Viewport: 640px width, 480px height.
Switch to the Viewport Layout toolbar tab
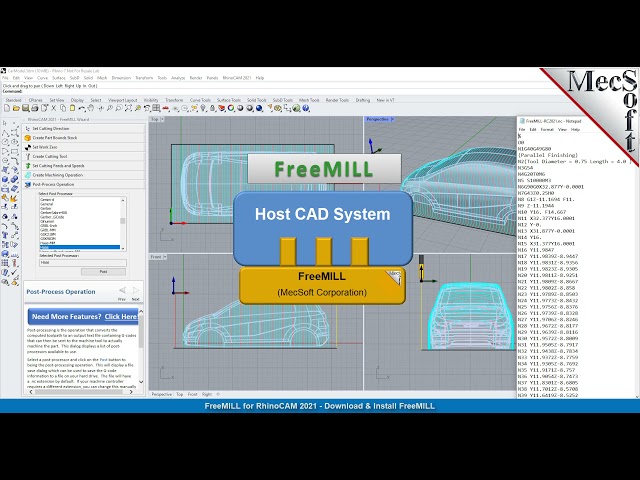[x=122, y=100]
